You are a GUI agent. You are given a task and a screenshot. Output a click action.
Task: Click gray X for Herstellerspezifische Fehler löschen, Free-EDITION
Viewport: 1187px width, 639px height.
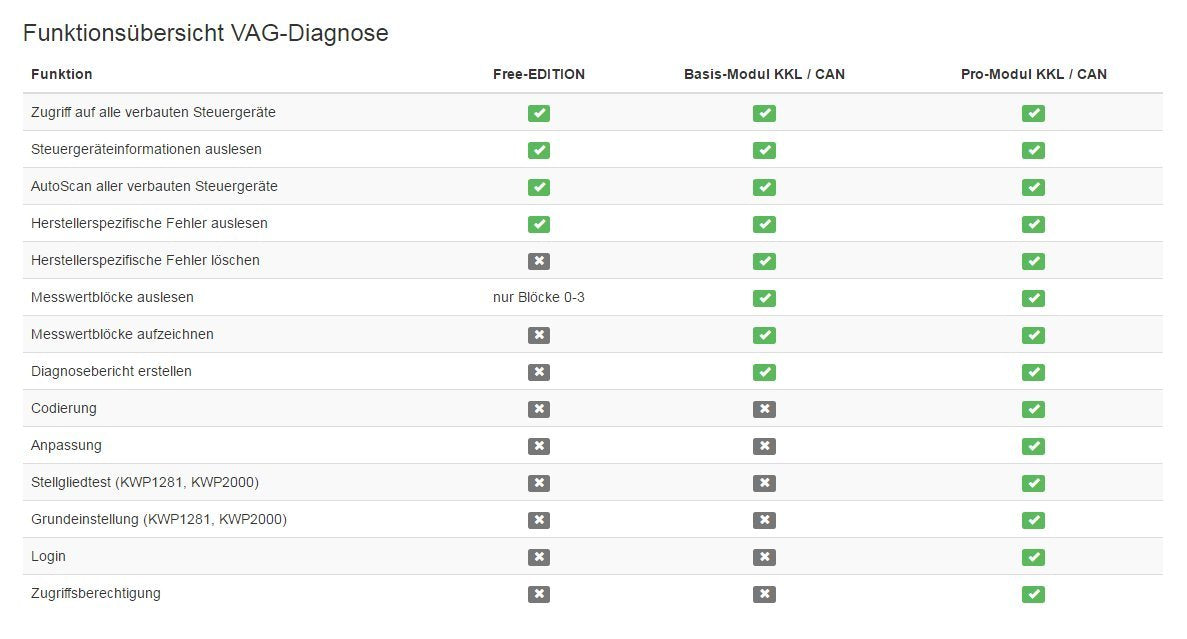tap(539, 261)
